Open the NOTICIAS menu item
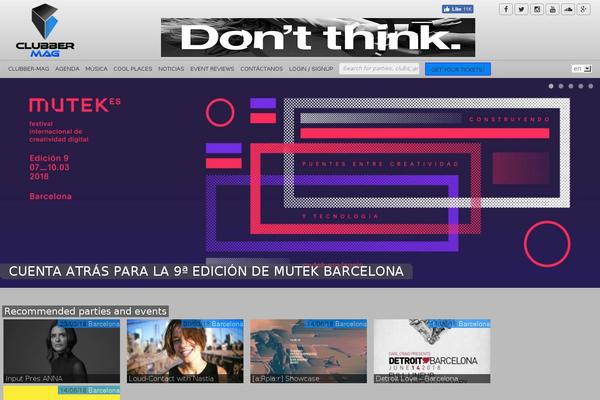Viewport: 600px width, 400px height. point(171,69)
